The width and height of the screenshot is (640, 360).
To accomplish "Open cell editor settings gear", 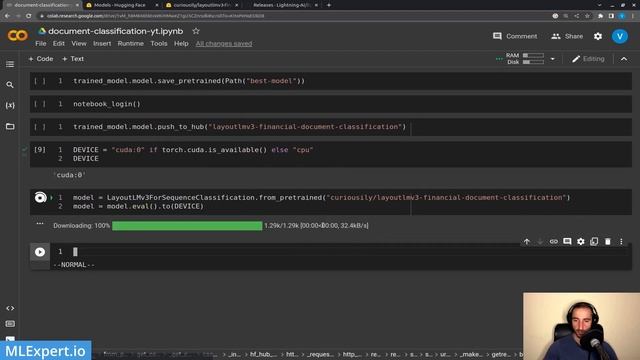I will point(581,242).
